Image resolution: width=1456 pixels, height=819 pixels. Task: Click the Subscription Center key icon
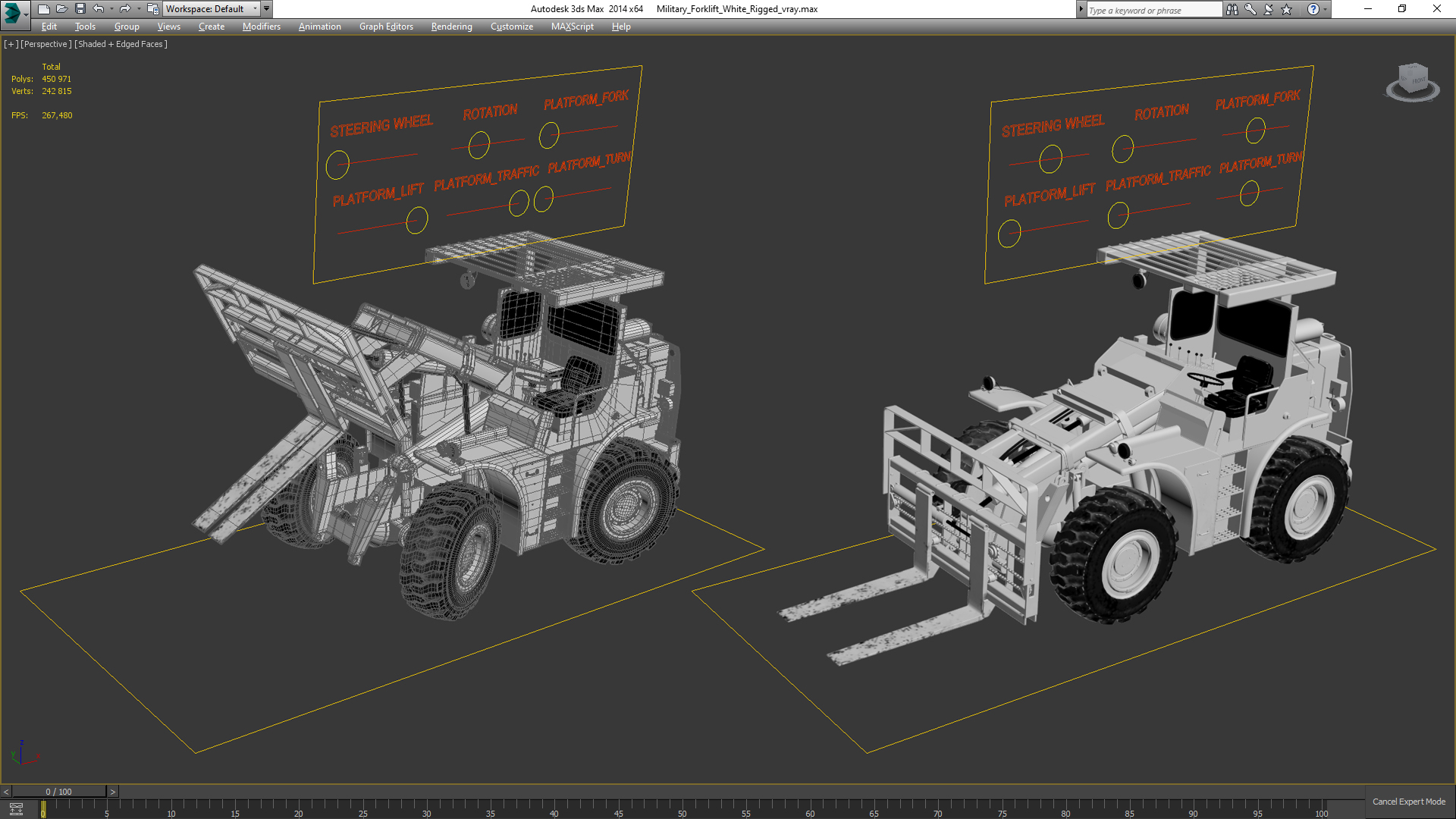(1250, 9)
